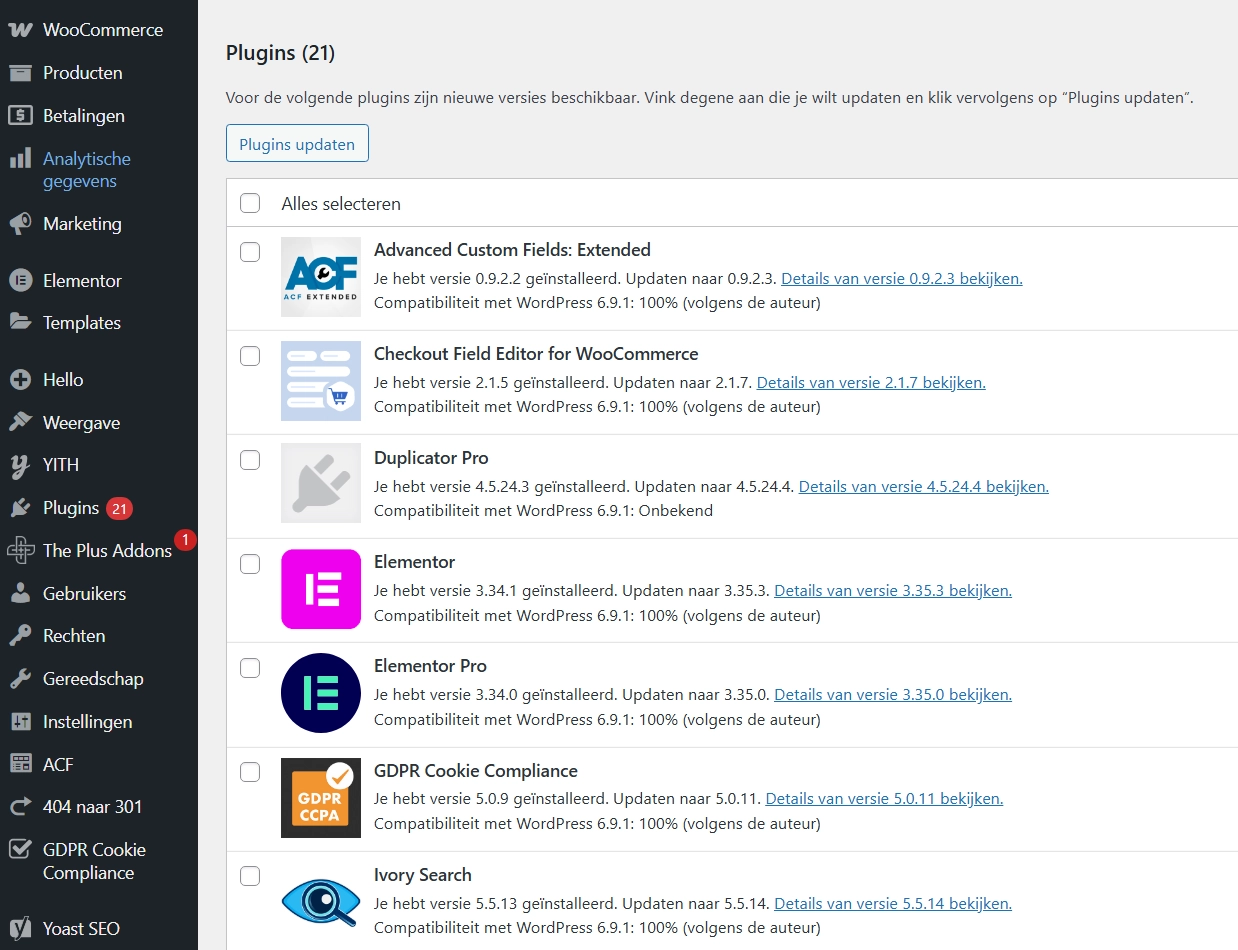
Task: Click the Betalingen dollar icon
Action: (x=20, y=116)
